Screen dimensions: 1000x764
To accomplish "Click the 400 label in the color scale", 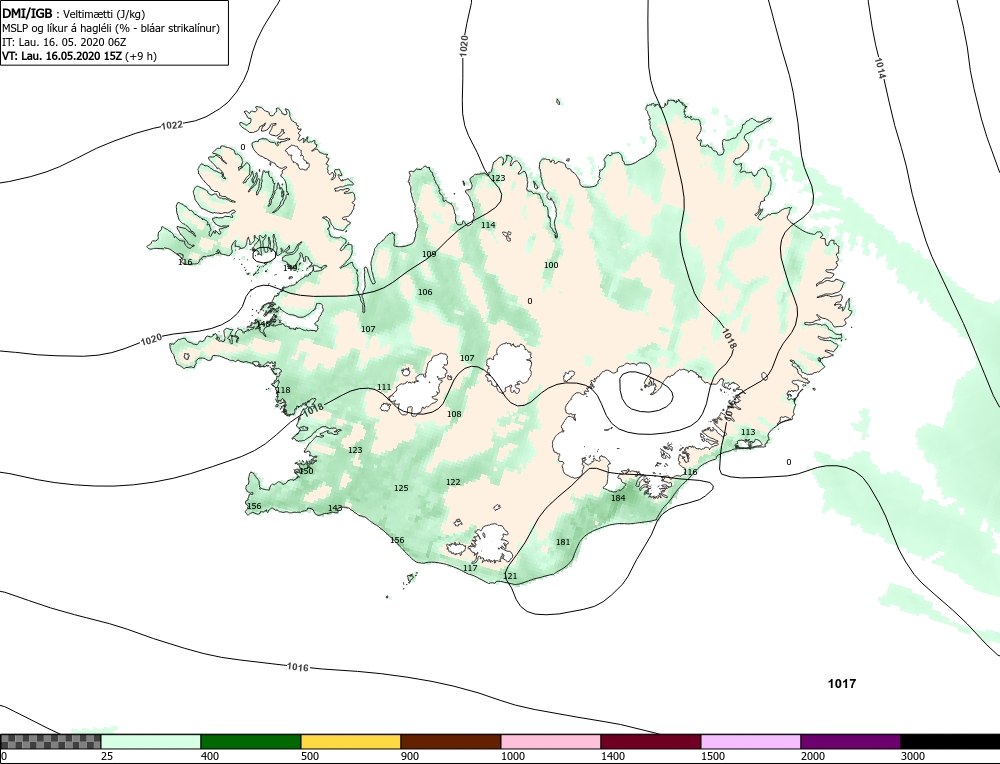I will tap(210, 756).
